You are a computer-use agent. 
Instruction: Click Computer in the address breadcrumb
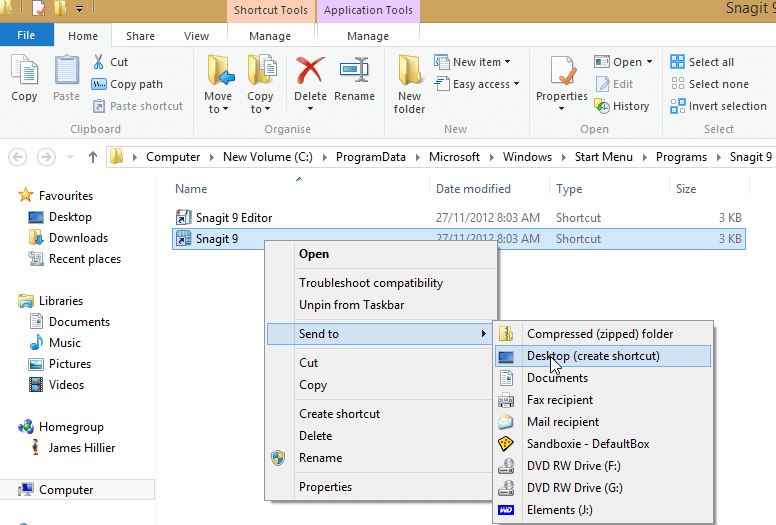[173, 157]
